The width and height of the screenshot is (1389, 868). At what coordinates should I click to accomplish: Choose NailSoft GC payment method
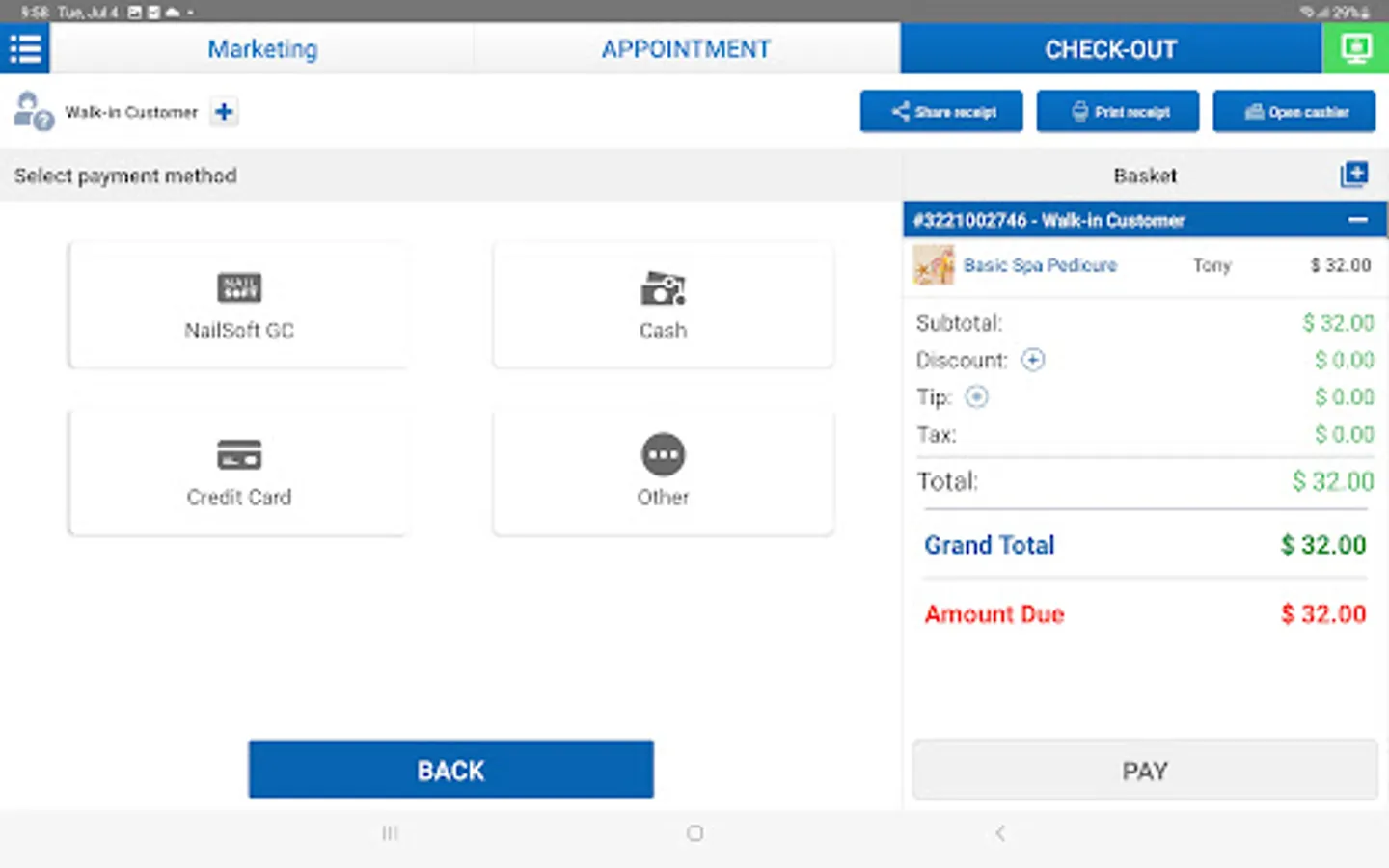(238, 306)
